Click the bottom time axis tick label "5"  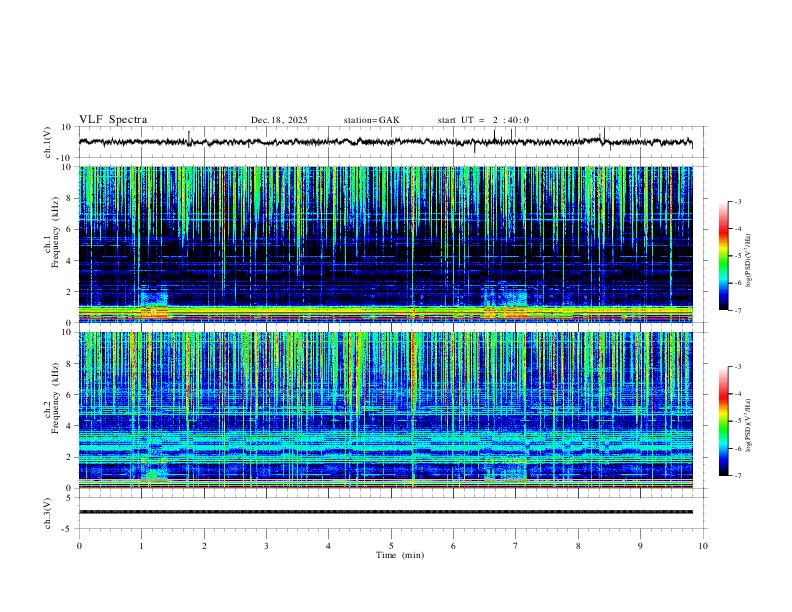click(x=391, y=546)
